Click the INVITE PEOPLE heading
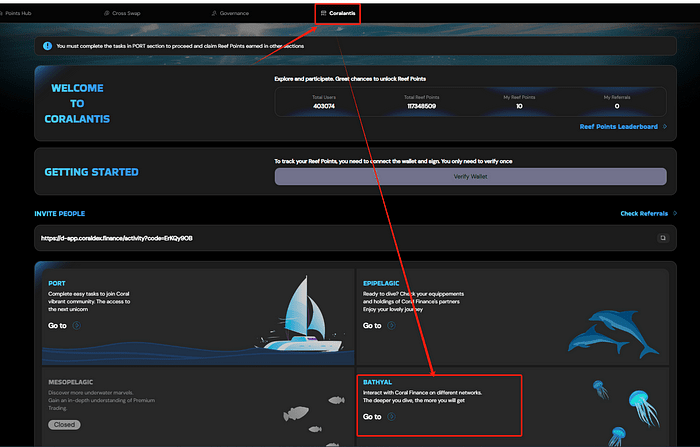The image size is (700, 447). coord(60,214)
